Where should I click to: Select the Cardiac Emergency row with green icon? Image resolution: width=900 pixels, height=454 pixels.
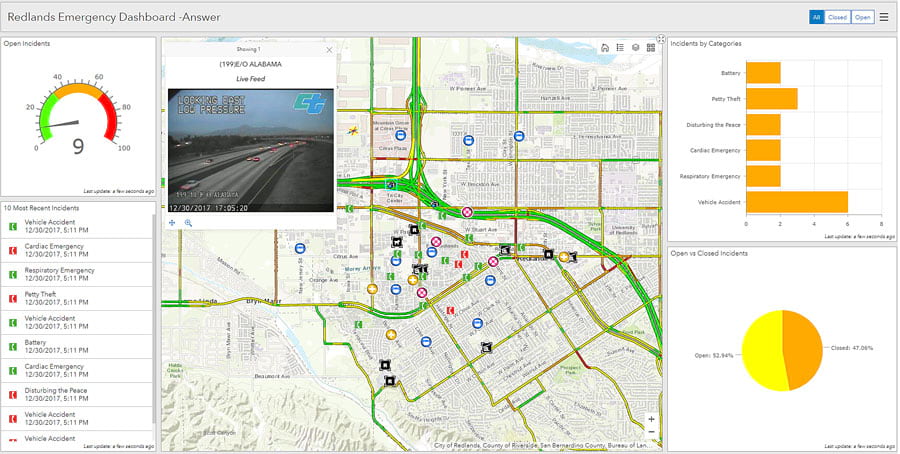click(77, 371)
